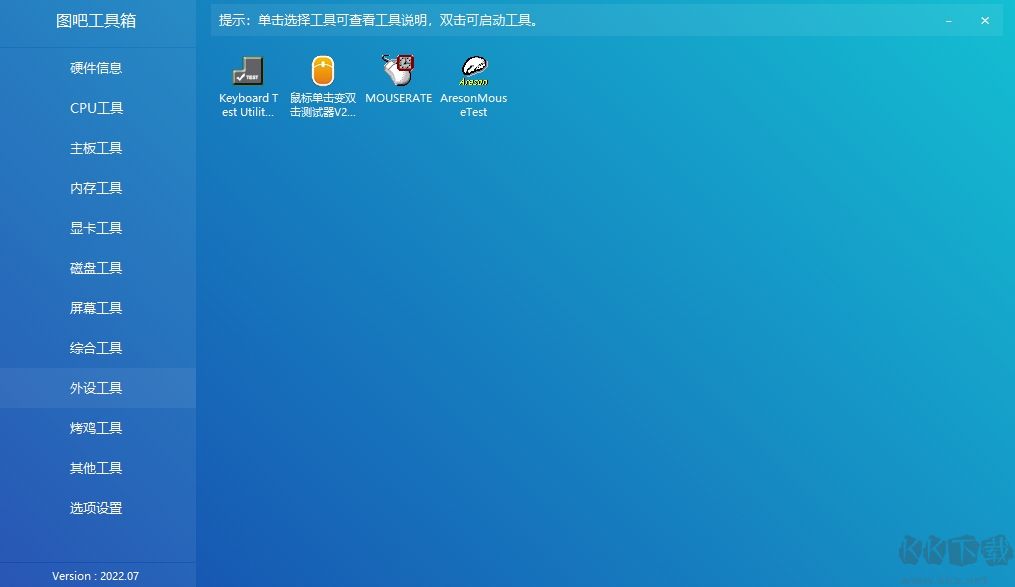The height and width of the screenshot is (587, 1015).
Task: Select the 主板工具 motherboard tools section
Action: coord(96,147)
